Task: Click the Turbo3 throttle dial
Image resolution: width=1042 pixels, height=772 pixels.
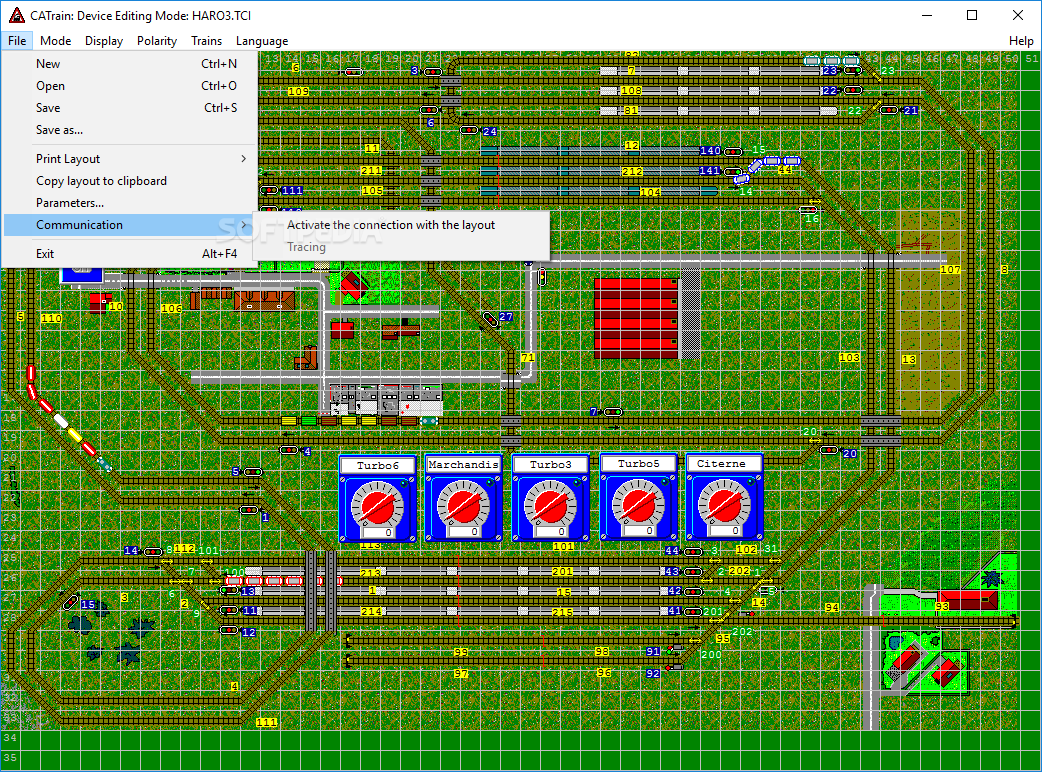Action: pyautogui.click(x=550, y=506)
